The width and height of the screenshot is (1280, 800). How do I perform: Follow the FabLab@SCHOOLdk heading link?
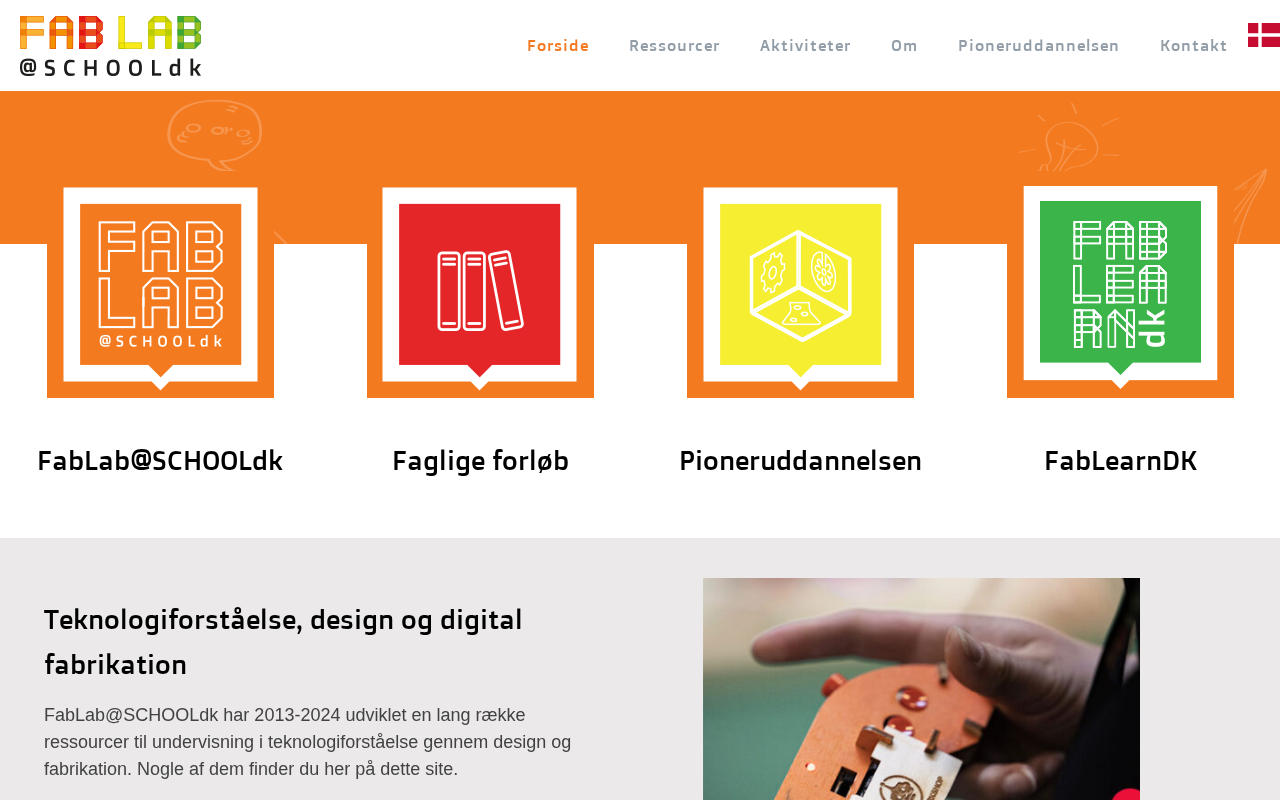pos(160,461)
